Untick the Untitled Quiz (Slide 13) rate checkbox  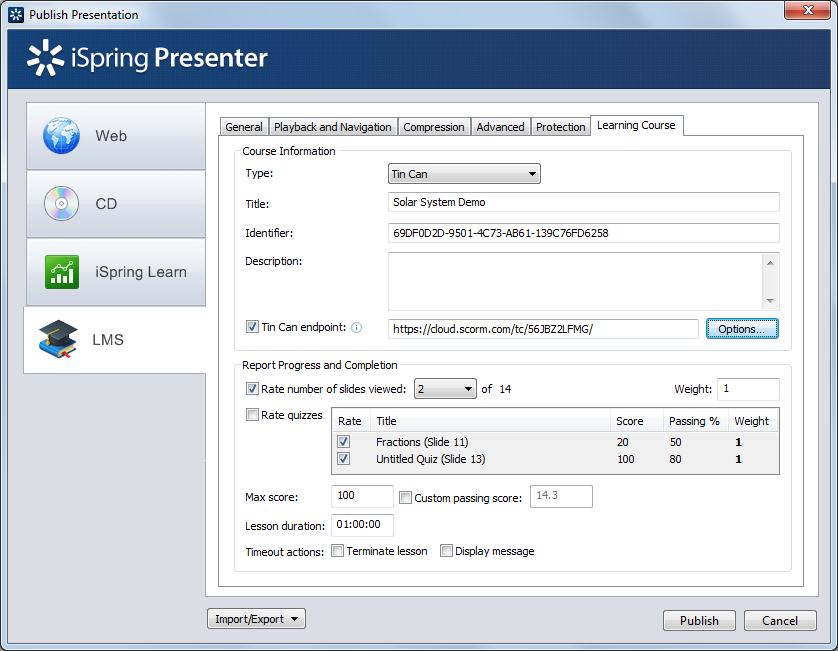point(344,459)
